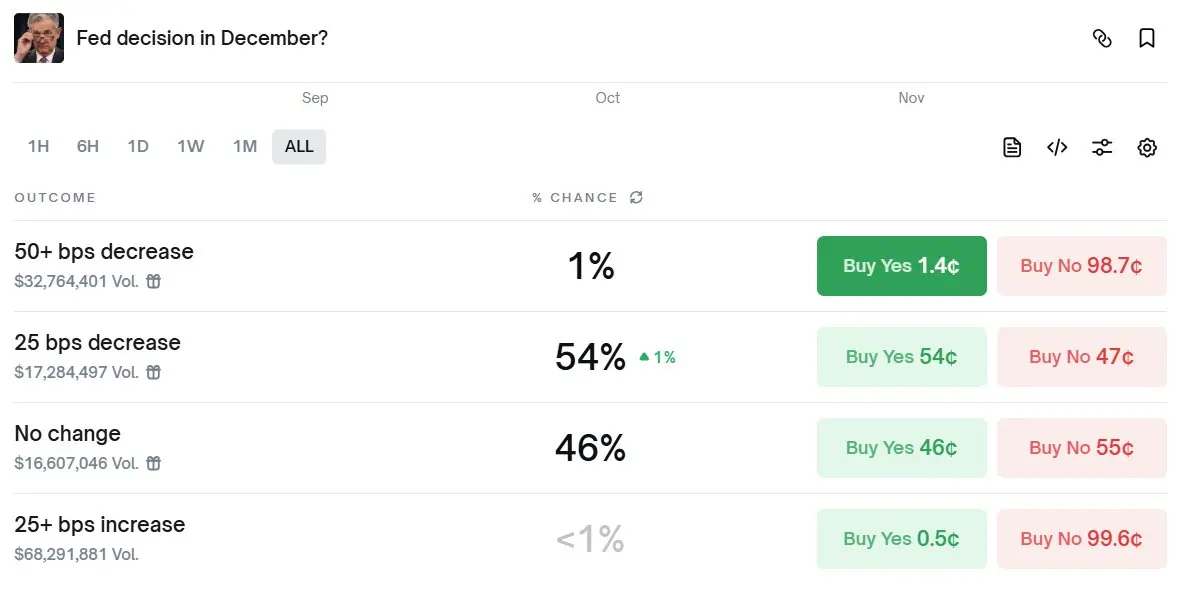The width and height of the screenshot is (1177, 597).
Task: Open the chart filter sliders icon
Action: [x=1102, y=148]
